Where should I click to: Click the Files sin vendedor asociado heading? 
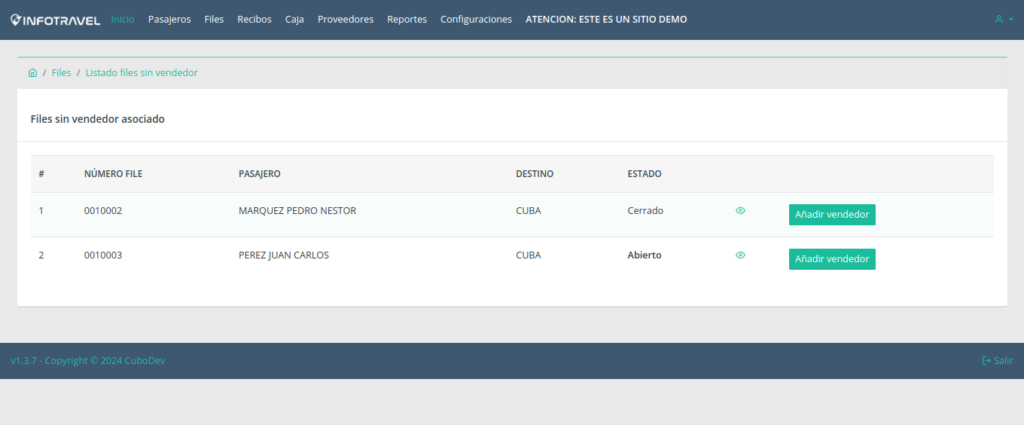click(x=97, y=119)
